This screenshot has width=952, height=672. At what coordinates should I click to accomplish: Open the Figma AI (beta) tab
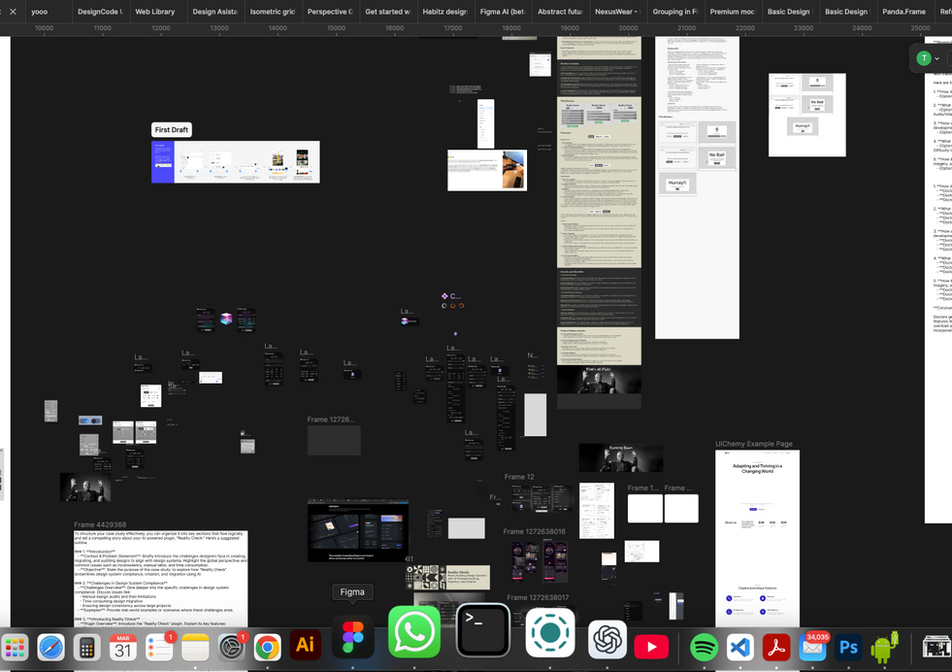coord(502,12)
